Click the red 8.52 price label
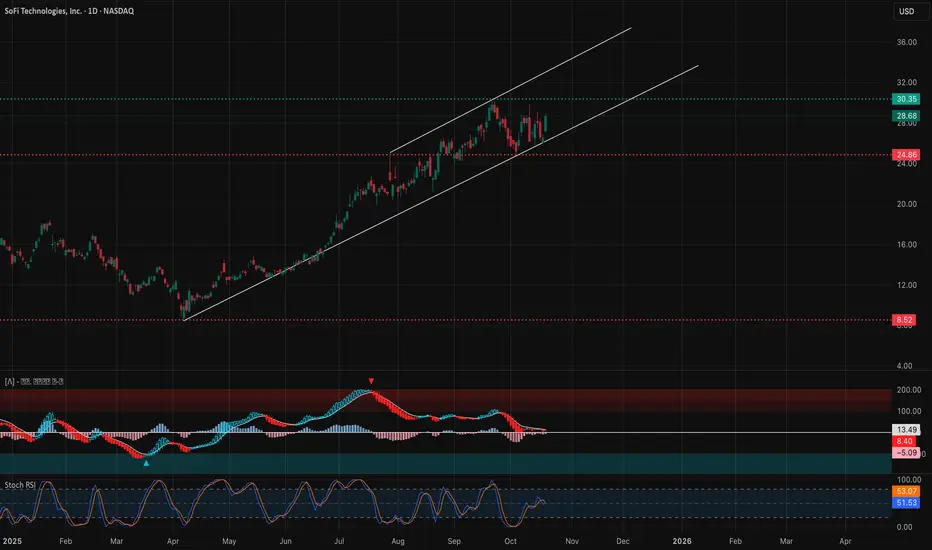This screenshot has height=550, width=932. [903, 320]
